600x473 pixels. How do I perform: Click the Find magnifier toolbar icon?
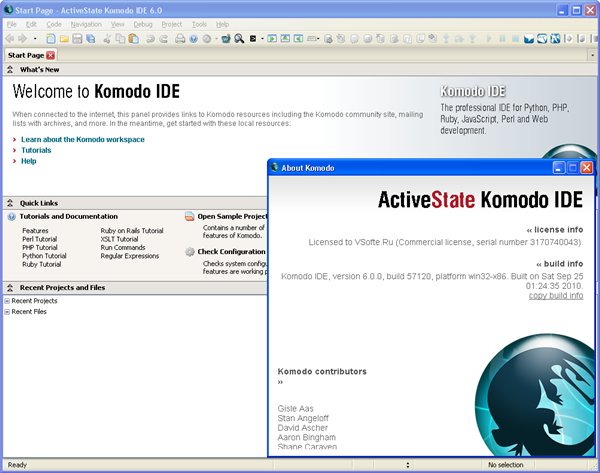[239, 39]
